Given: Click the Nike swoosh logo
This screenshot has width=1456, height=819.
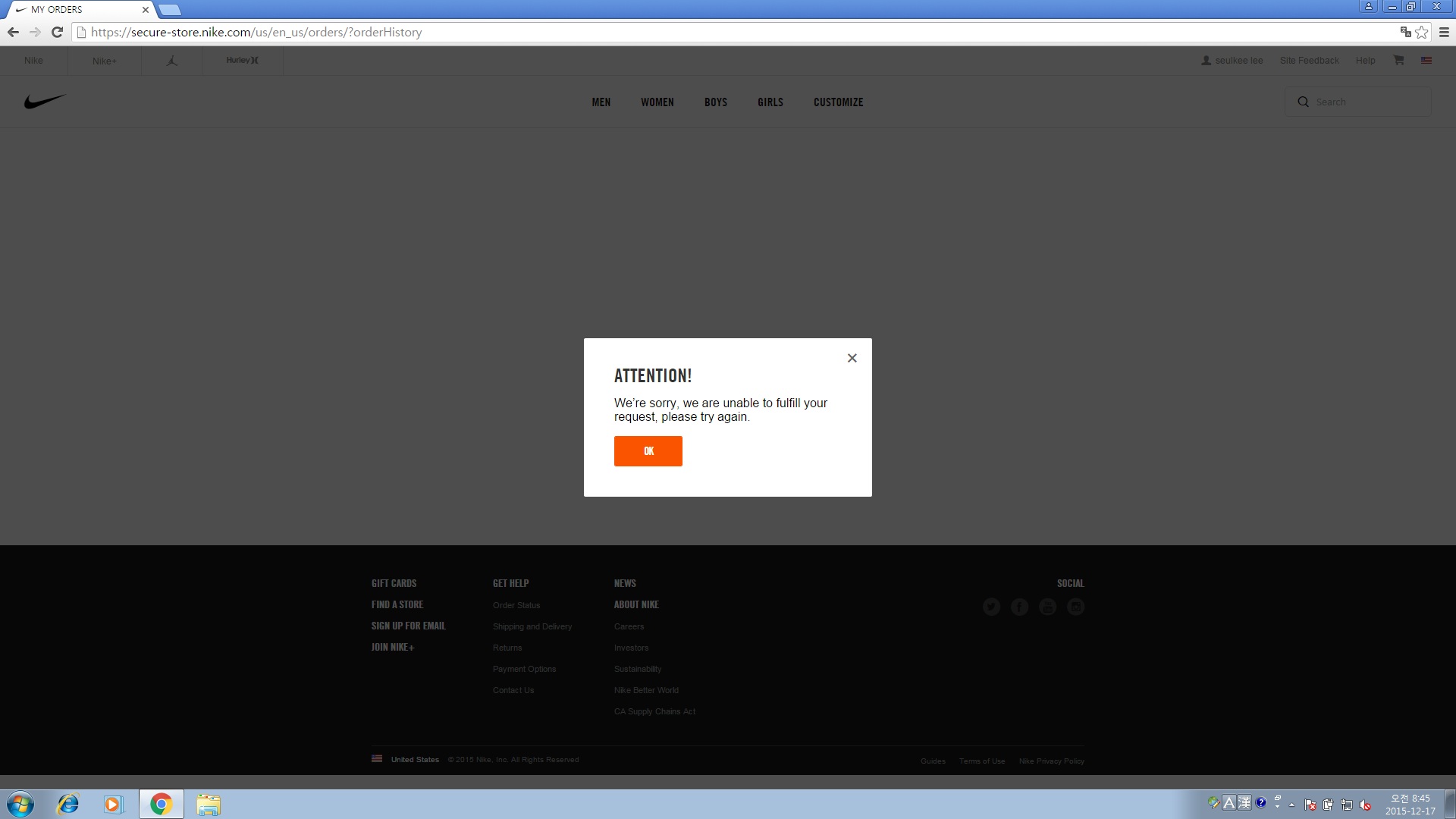Looking at the screenshot, I should [45, 102].
